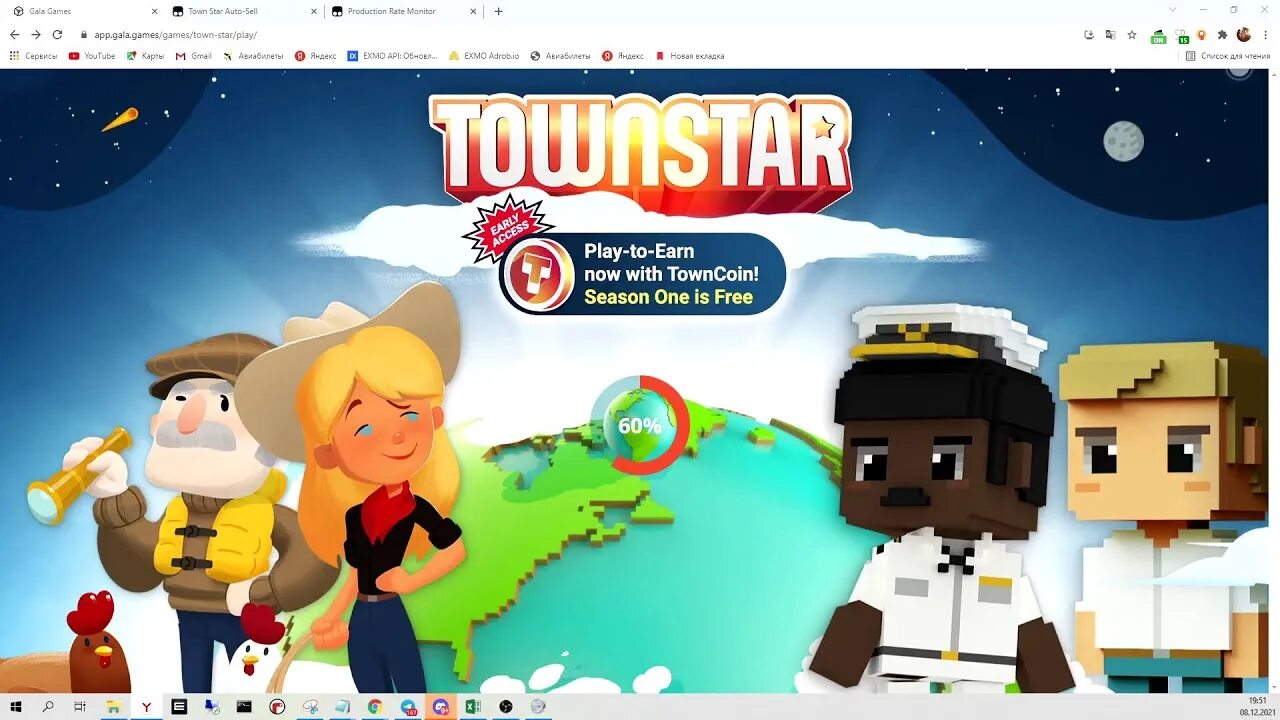The image size is (1280, 720).
Task: Open Excel on the taskbar
Action: (x=473, y=706)
